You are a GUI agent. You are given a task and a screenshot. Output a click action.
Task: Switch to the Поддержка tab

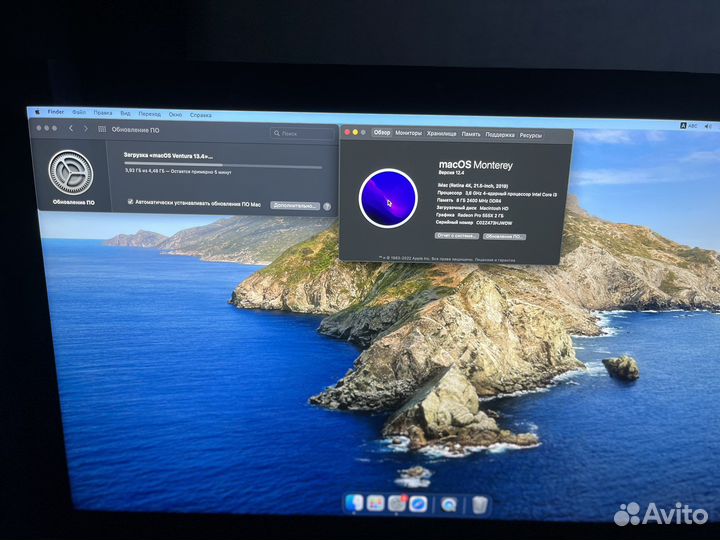[x=500, y=135]
